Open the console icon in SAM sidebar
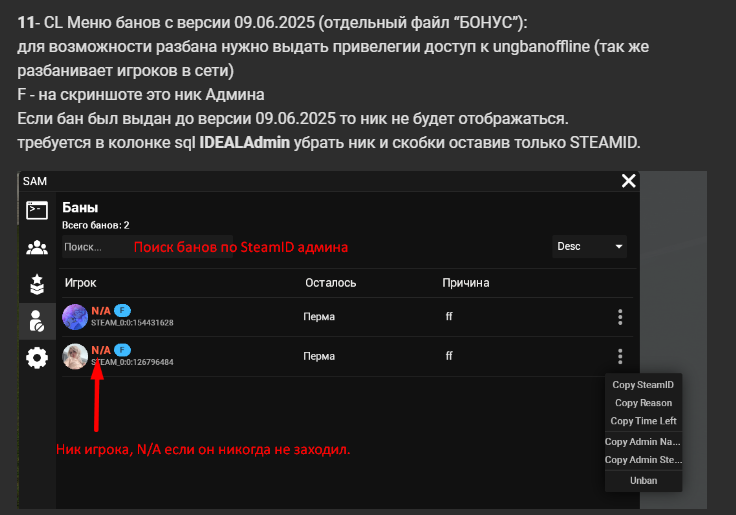This screenshot has height=515, width=736. tap(37, 210)
